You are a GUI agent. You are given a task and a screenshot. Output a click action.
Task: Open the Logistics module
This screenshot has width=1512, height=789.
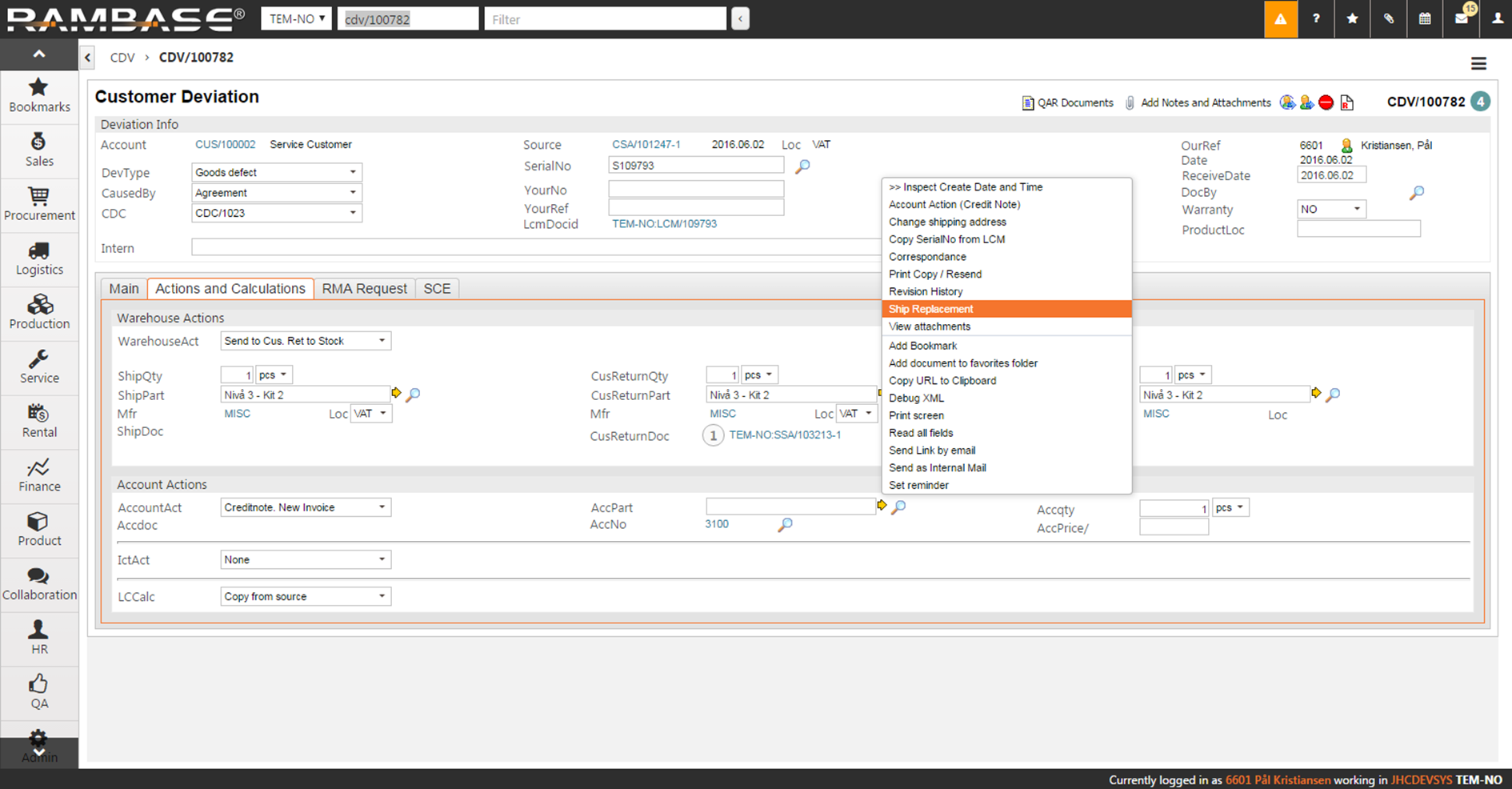click(x=39, y=259)
